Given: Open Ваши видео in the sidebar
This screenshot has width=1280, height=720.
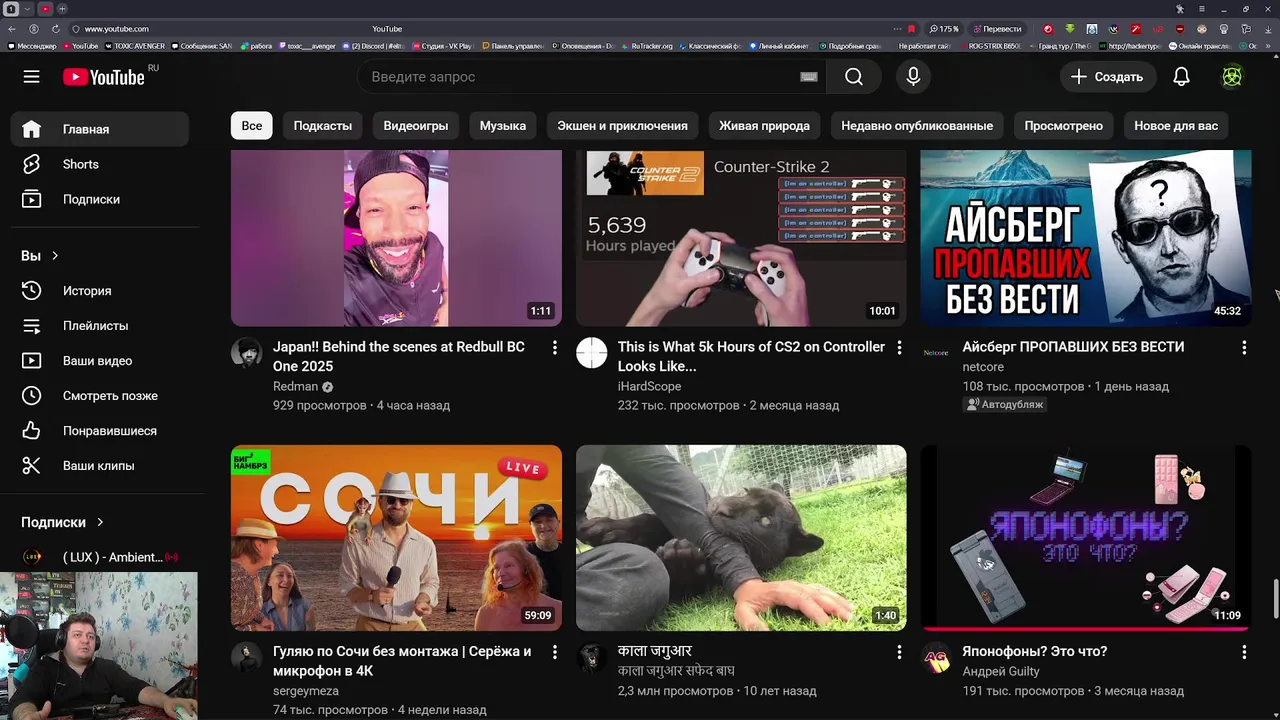Looking at the screenshot, I should 100,361.
